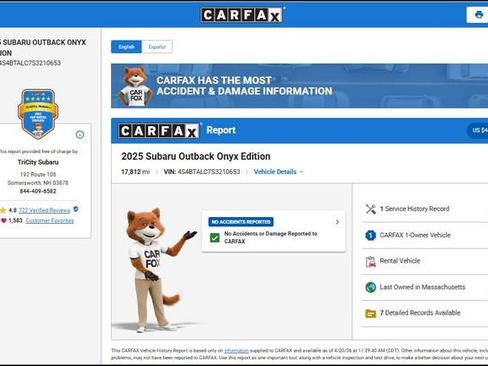Open the 1 Service History Record row
Screen dimensions: 488x366
point(425,209)
